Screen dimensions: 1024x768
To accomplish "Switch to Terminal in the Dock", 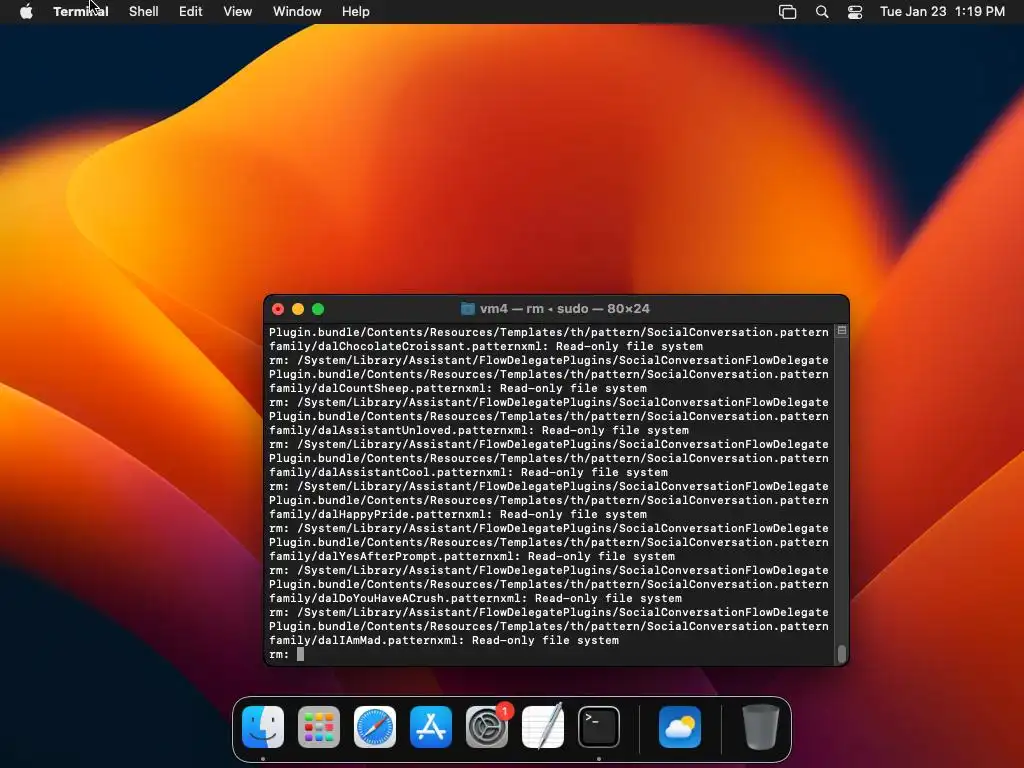I will [x=599, y=727].
